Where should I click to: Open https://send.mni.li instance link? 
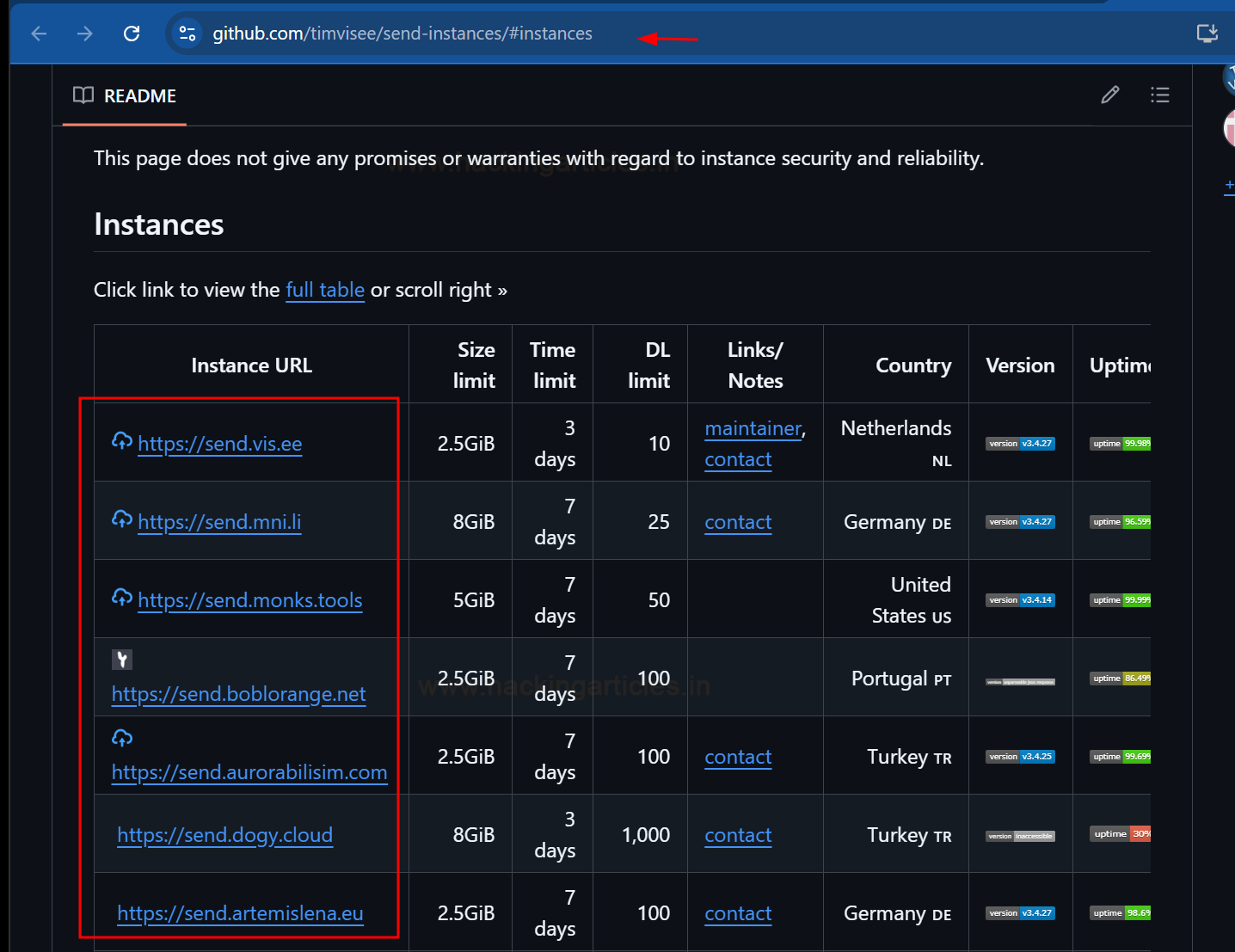(x=219, y=522)
